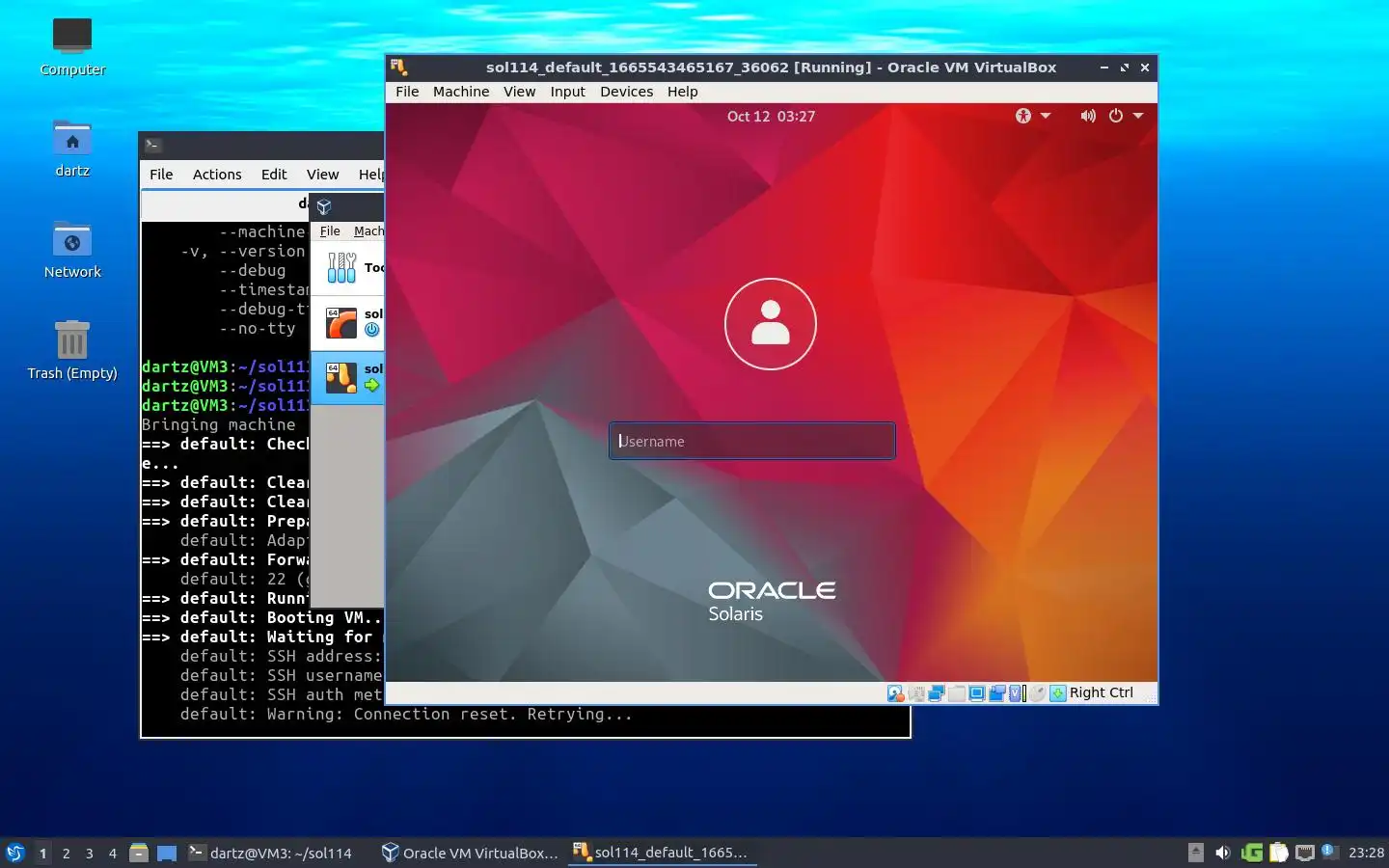This screenshot has width=1389, height=868.
Task: Click the file manager launcher on taskbar
Action: click(x=139, y=853)
